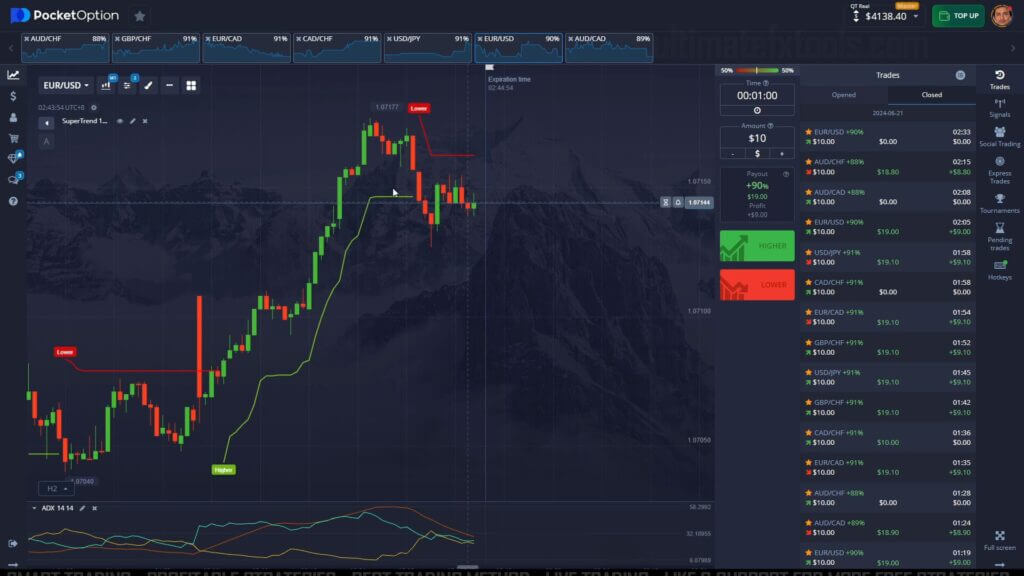Screen dimensions: 1024x576
Task: Collapse the SuperTrend indicator panel arrow
Action: pos(47,123)
